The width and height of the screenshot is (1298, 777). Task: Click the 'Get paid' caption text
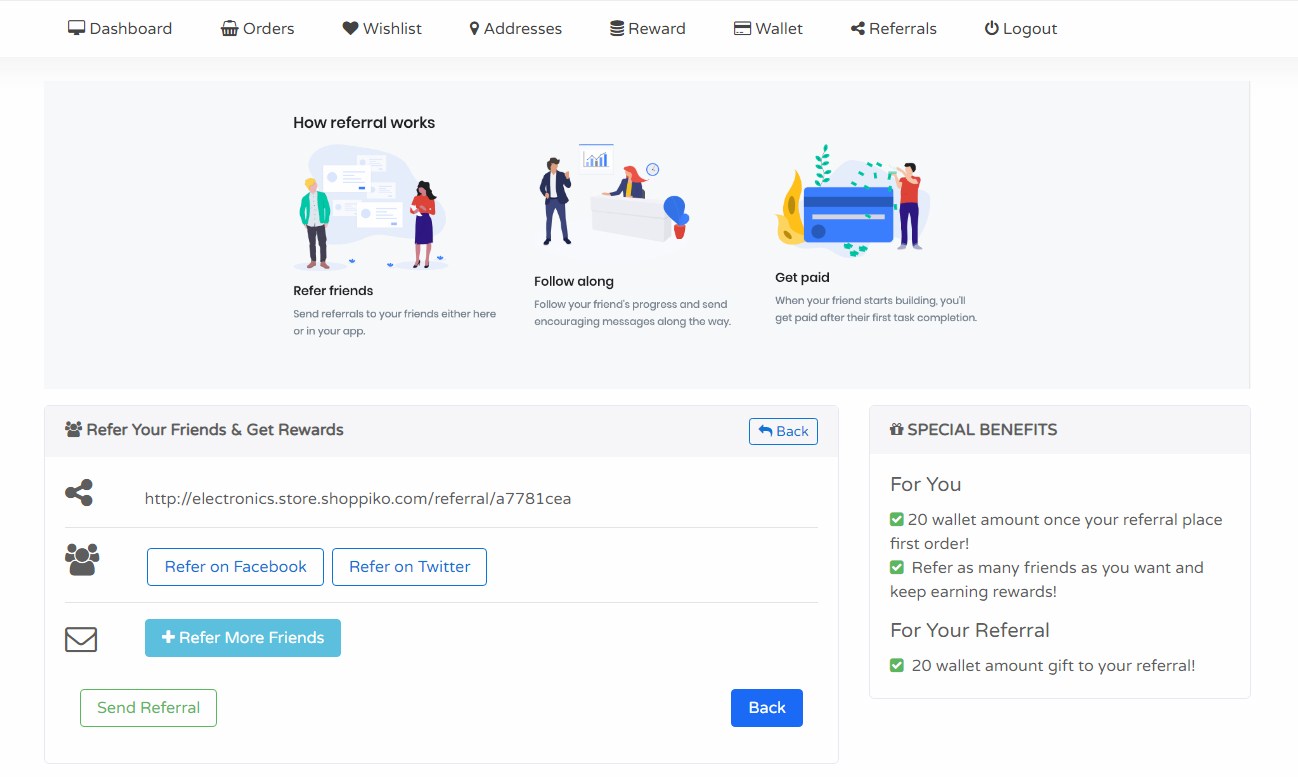coord(803,278)
